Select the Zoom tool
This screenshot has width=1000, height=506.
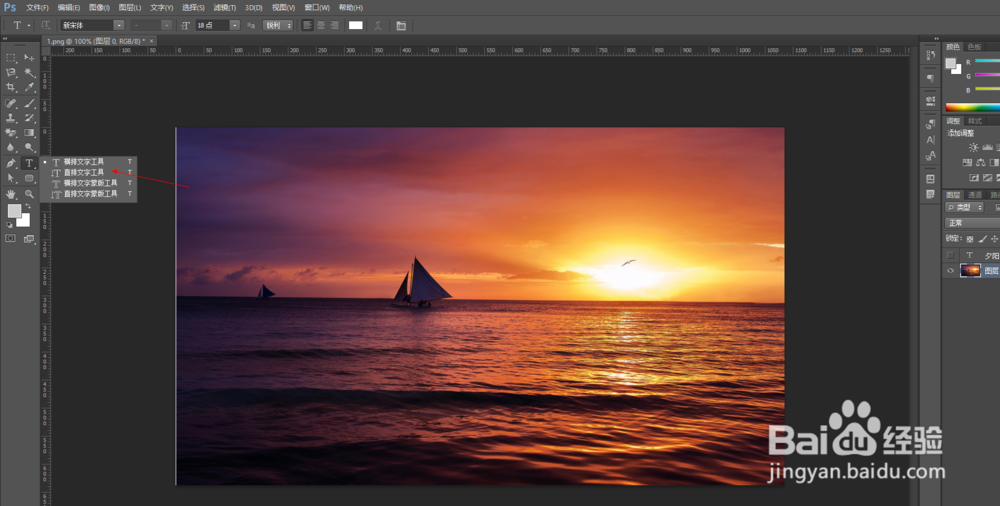click(29, 193)
